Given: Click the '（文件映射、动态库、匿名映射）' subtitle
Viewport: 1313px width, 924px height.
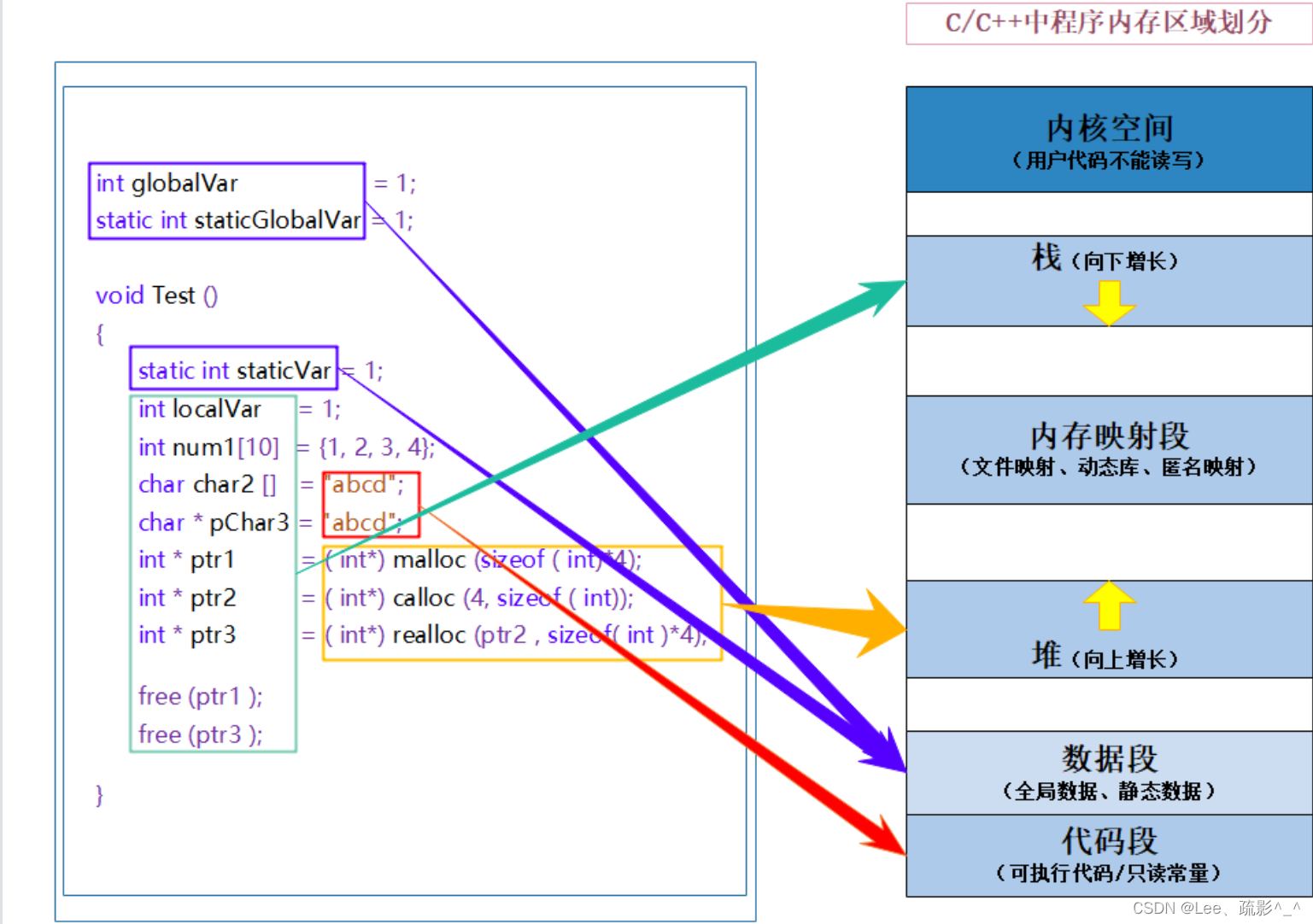Looking at the screenshot, I should (1108, 467).
